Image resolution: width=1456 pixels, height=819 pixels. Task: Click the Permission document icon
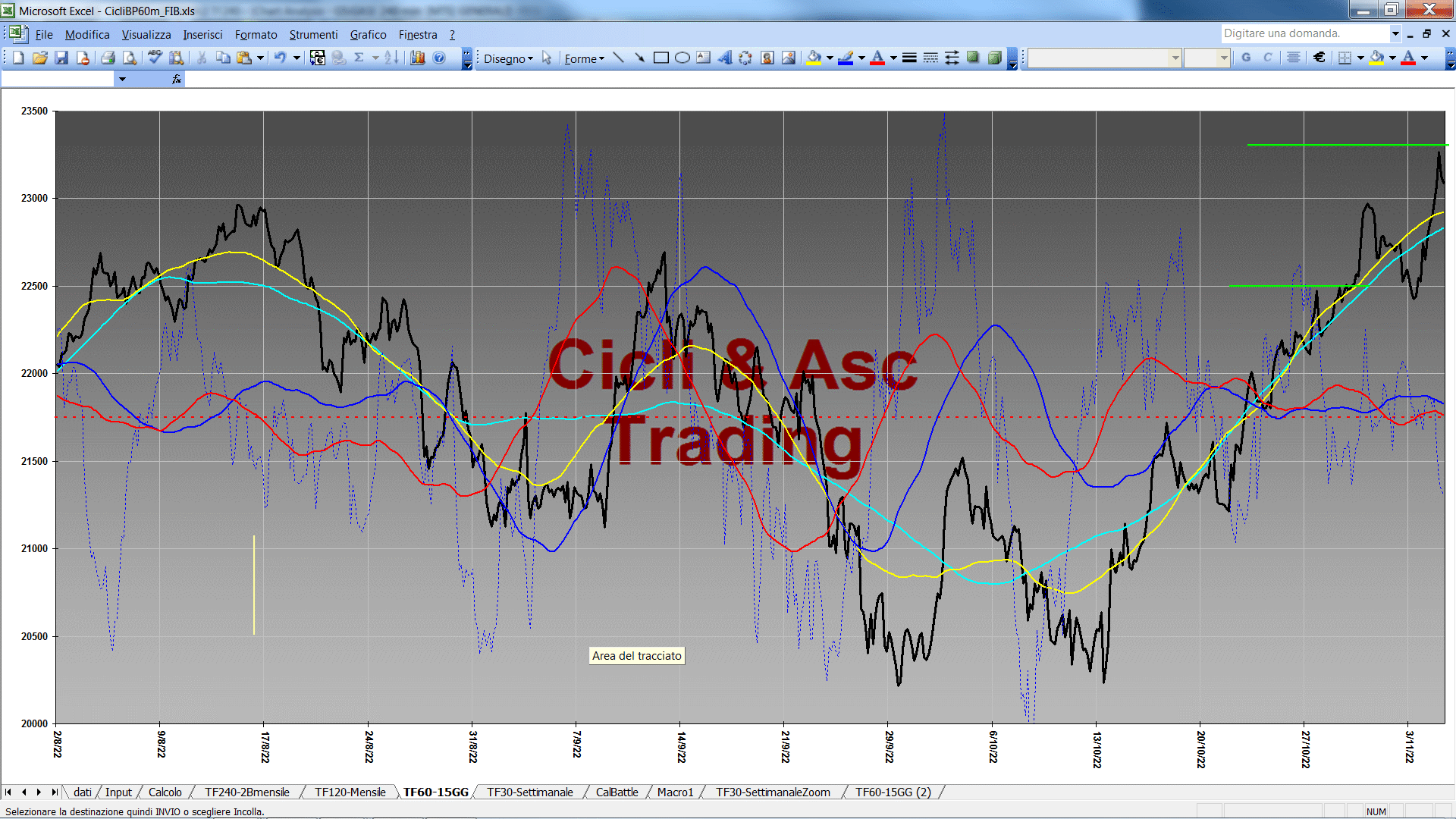coord(83,58)
